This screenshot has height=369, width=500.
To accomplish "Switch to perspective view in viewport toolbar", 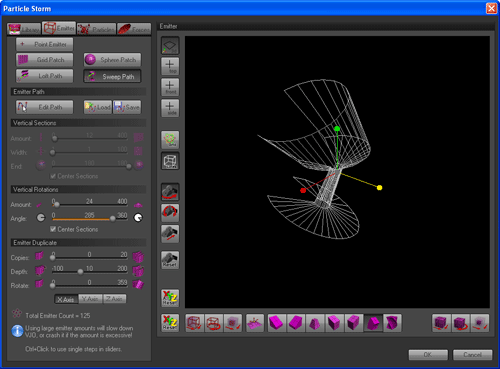I will pyautogui.click(x=170, y=46).
